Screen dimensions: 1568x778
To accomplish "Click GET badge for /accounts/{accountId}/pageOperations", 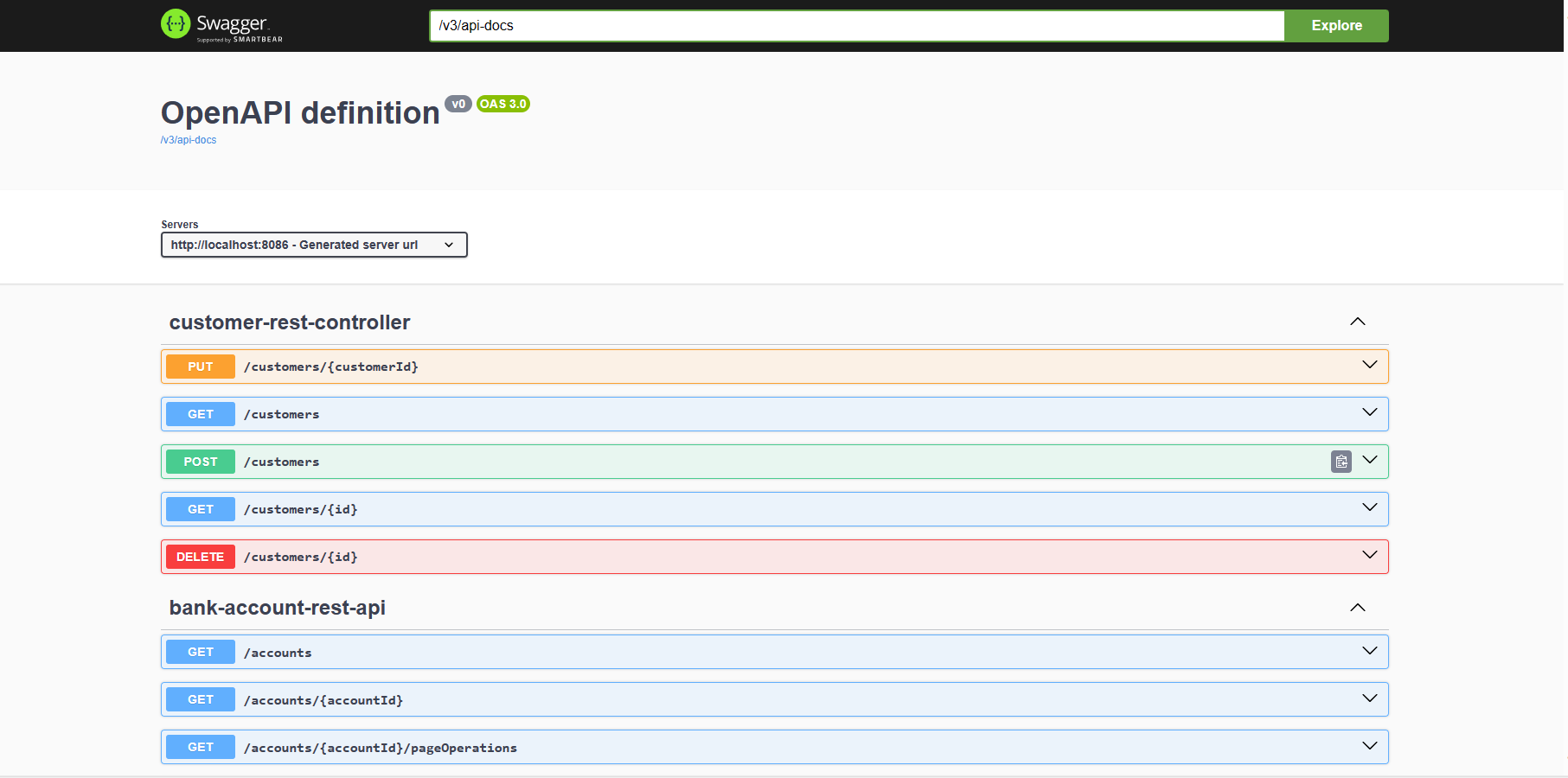I will [201, 747].
